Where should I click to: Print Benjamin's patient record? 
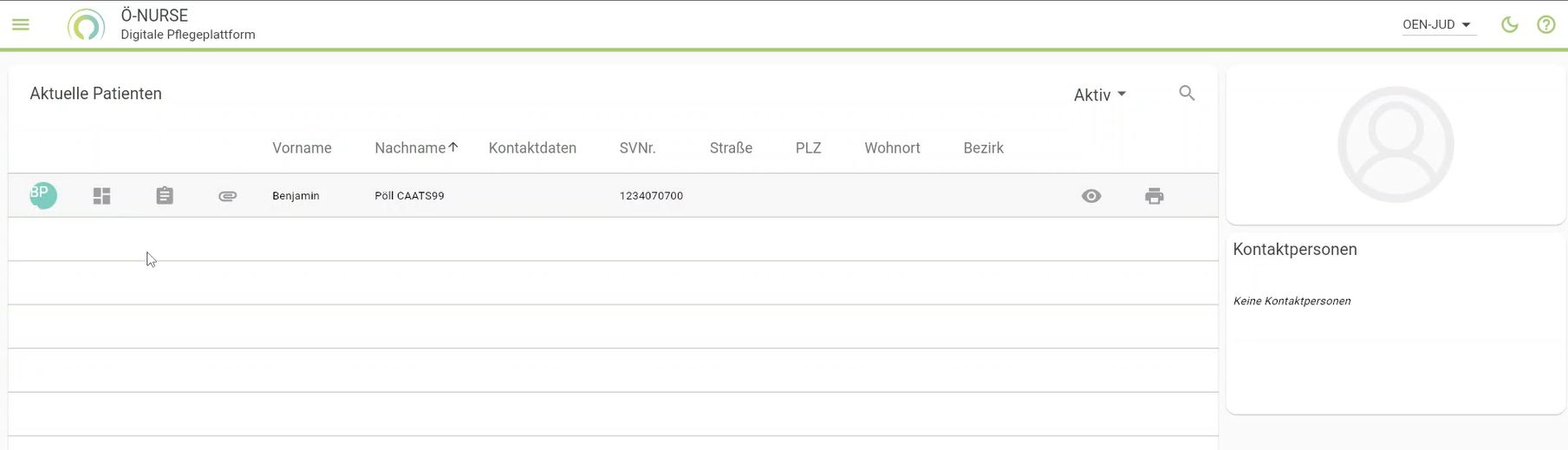tap(1154, 196)
